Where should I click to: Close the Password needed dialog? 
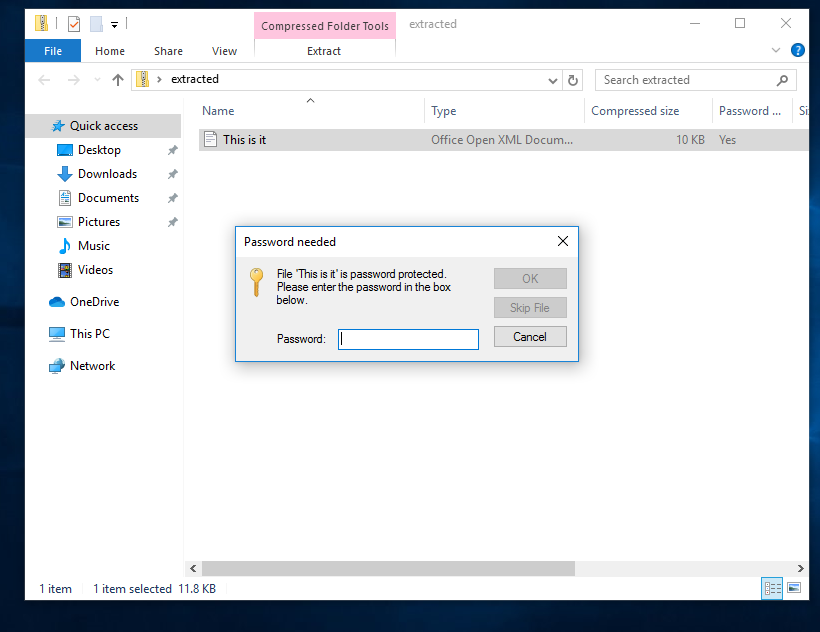coord(562,241)
